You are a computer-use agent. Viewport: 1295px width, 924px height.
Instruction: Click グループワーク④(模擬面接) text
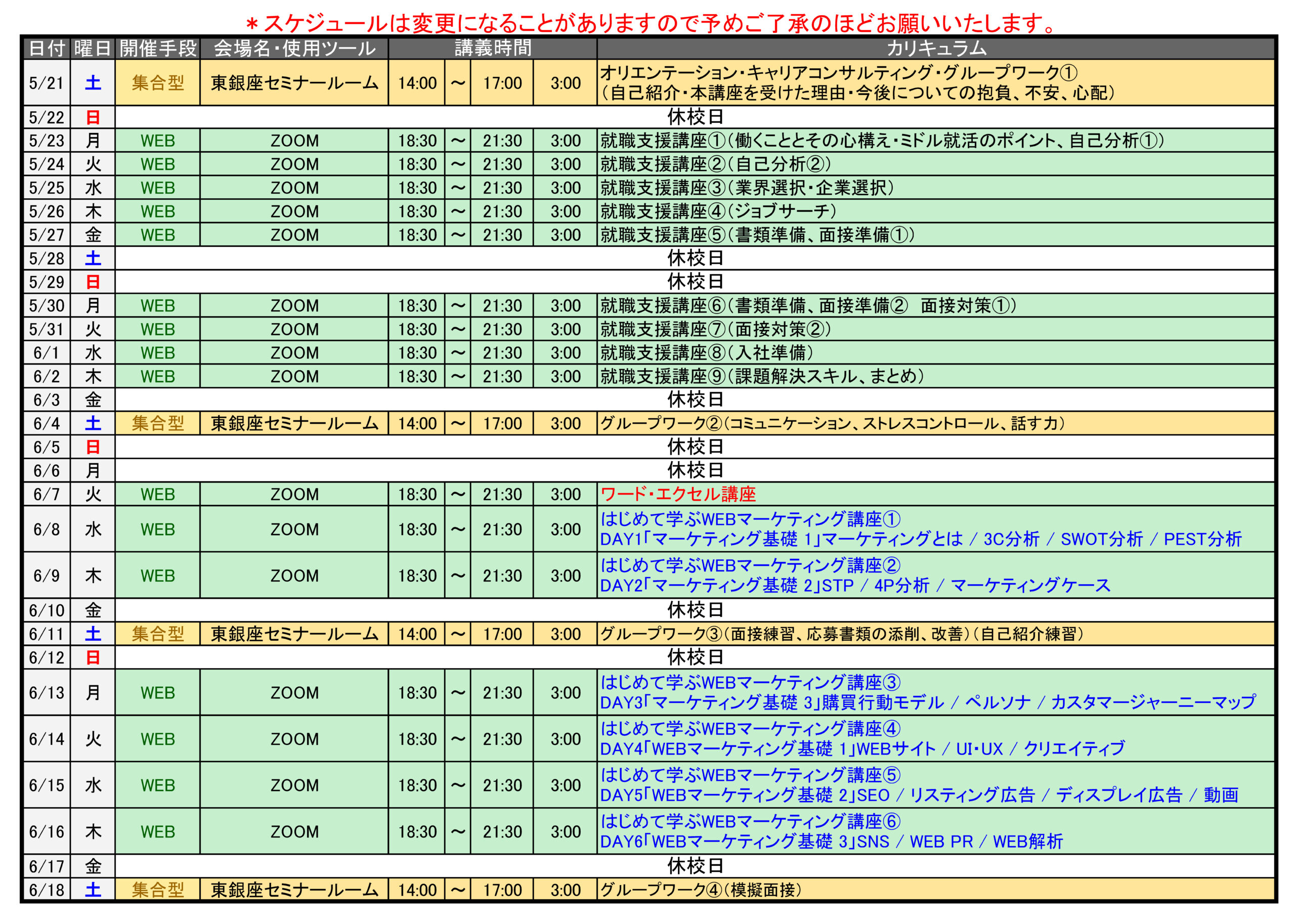click(x=701, y=890)
